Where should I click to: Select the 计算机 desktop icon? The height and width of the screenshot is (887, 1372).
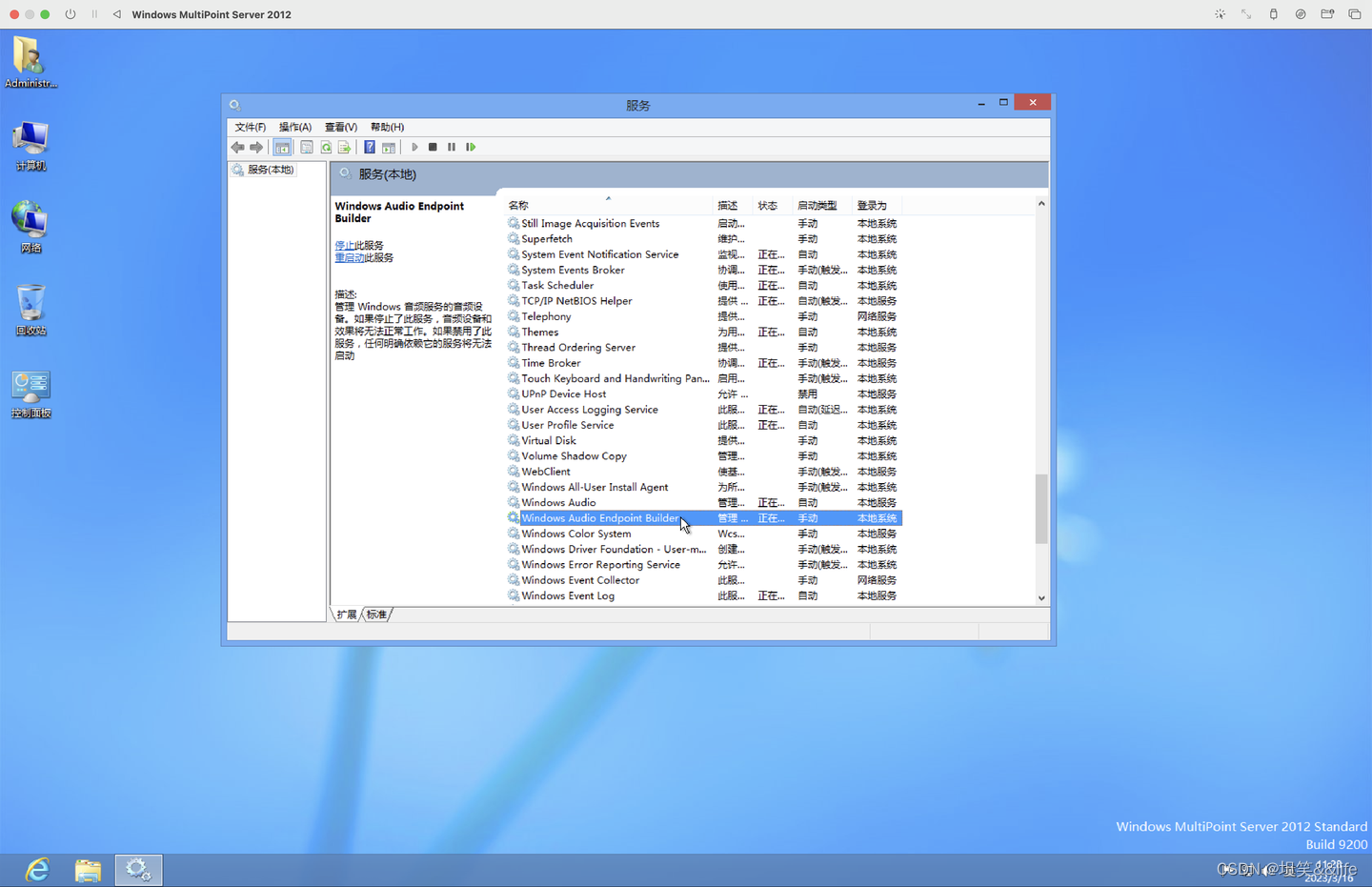tap(30, 146)
